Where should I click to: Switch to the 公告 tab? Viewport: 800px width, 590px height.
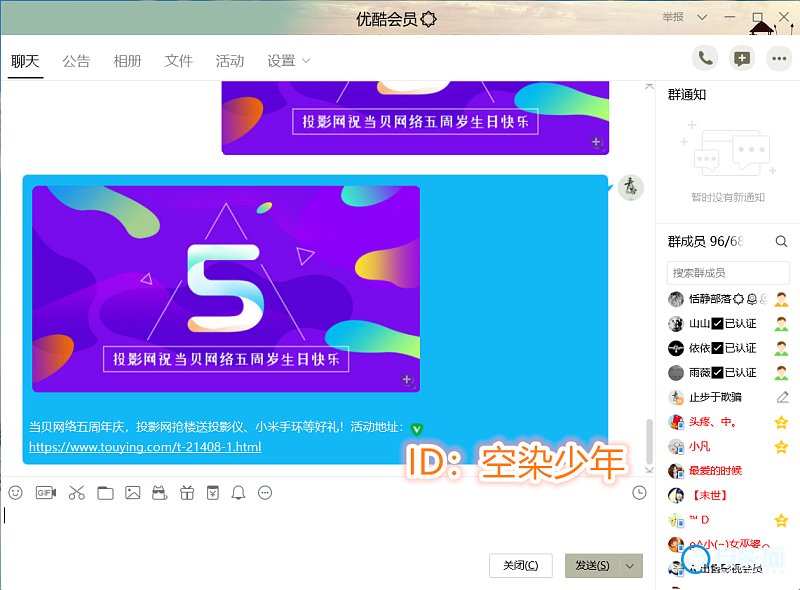coord(76,61)
